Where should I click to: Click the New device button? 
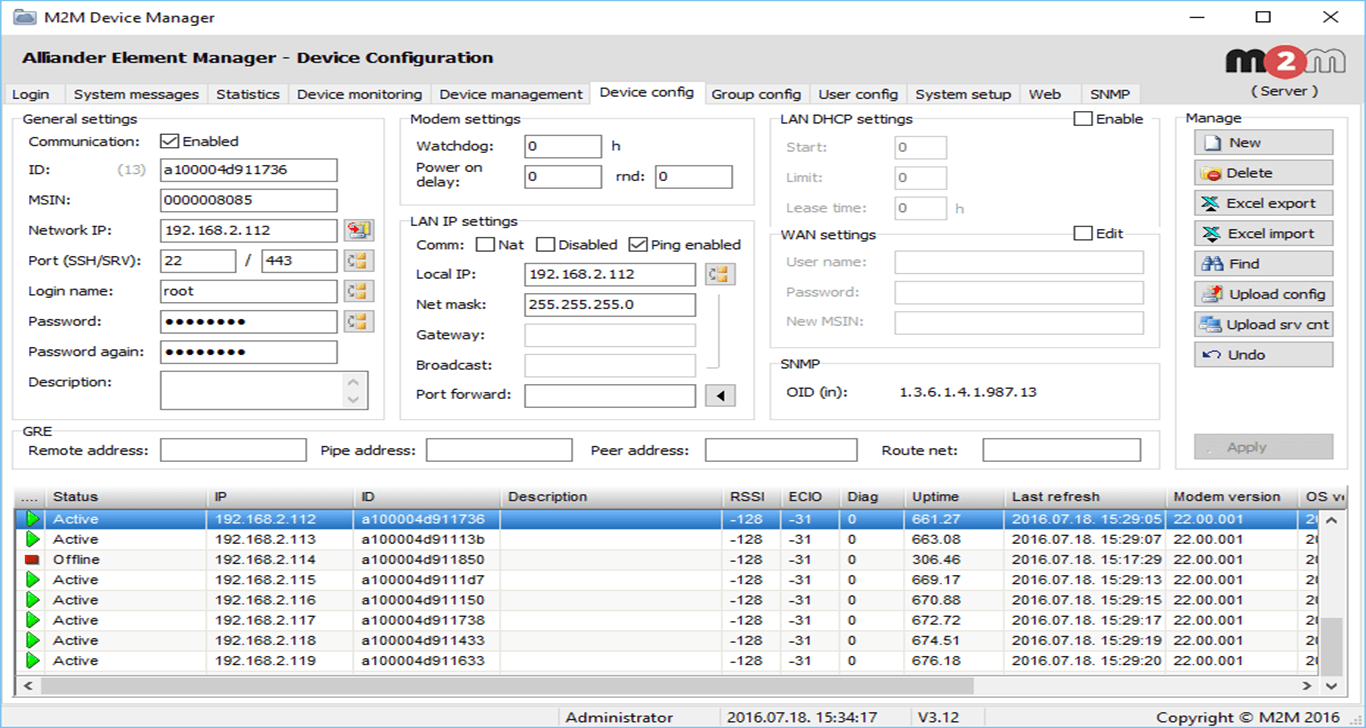[x=1263, y=142]
